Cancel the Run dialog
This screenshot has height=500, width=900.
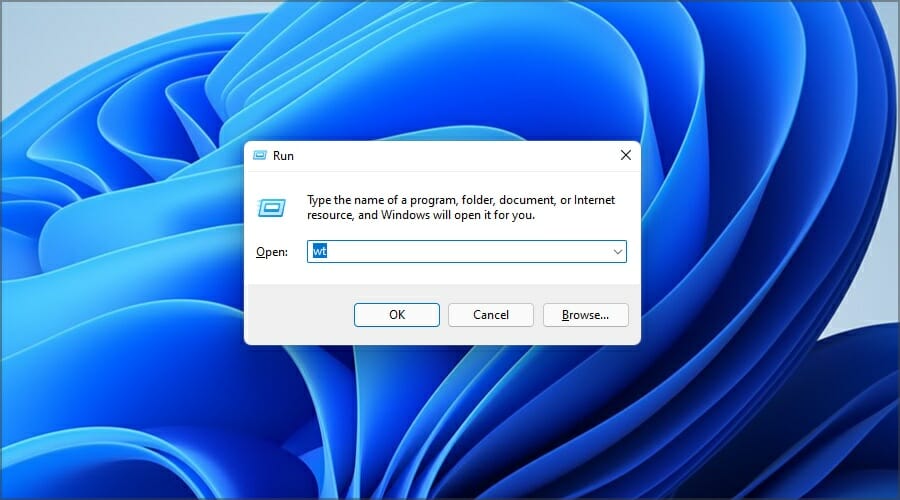(491, 315)
